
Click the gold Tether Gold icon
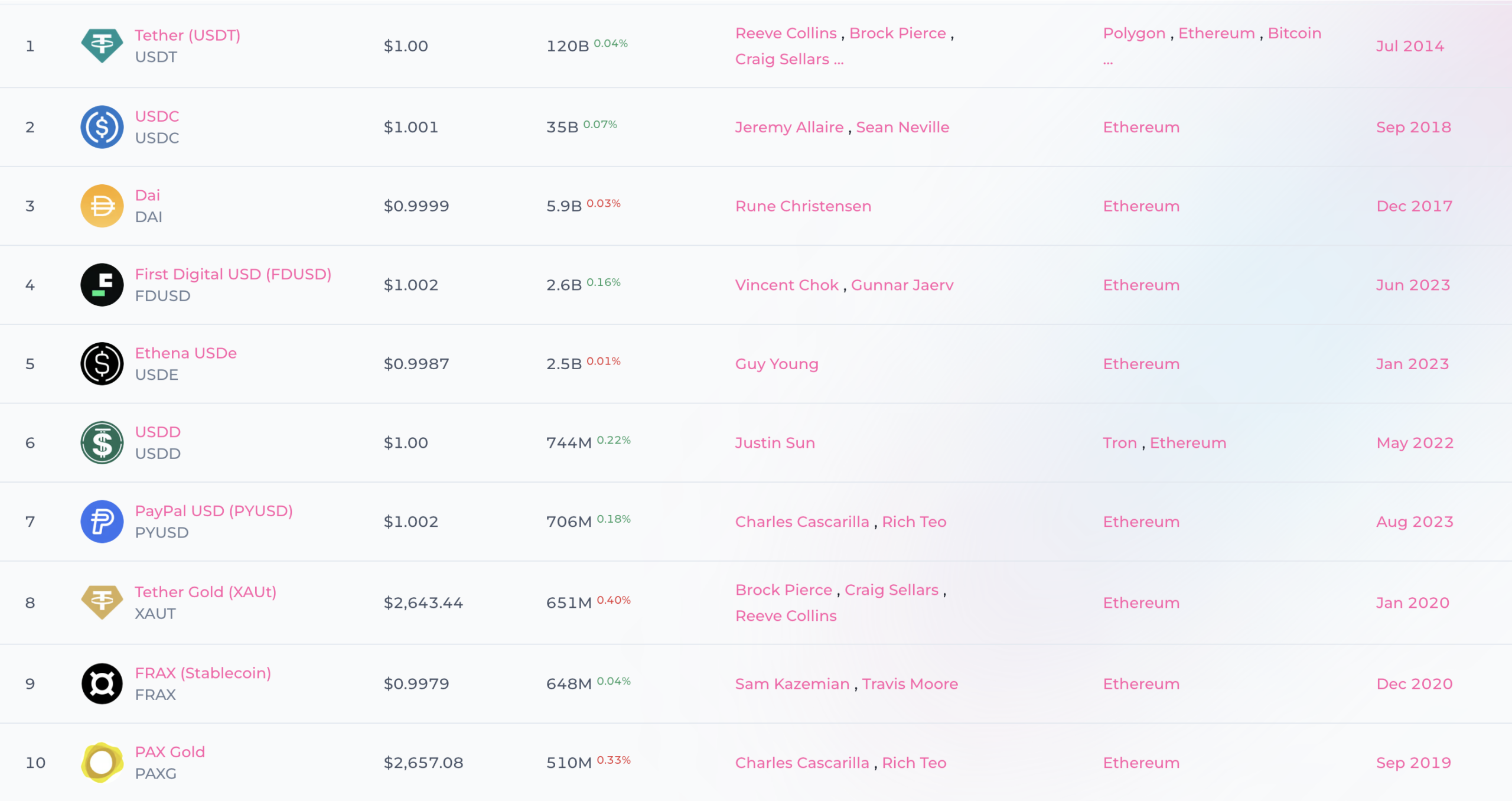pyautogui.click(x=102, y=602)
